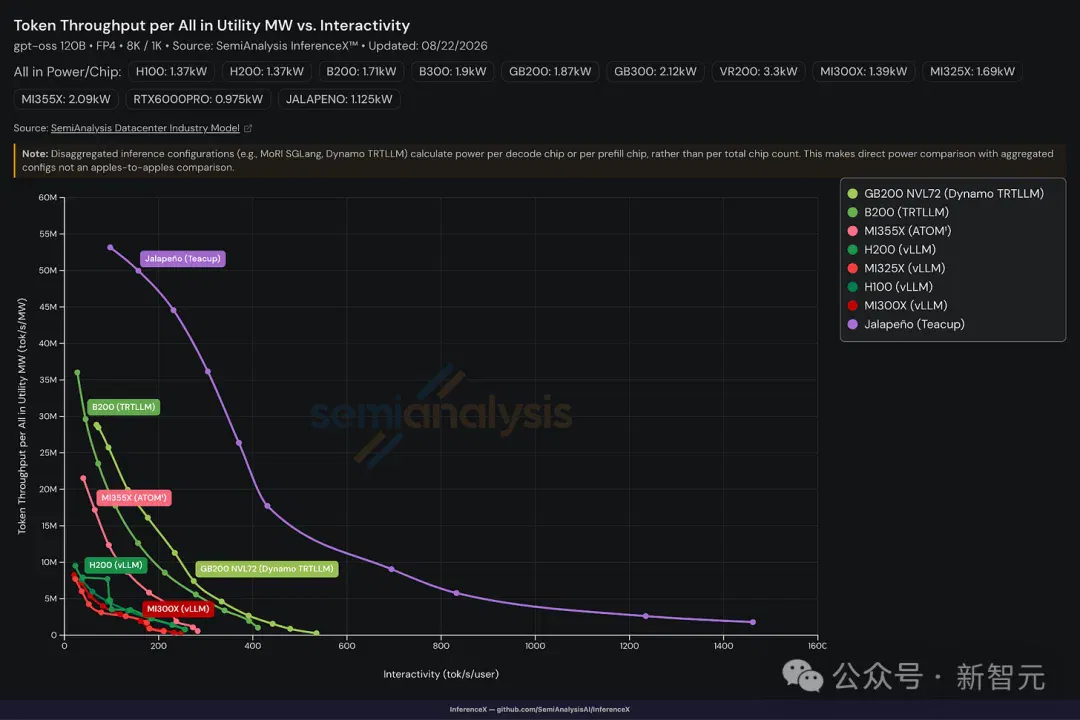Toggle GB200 NVL72 (Dynamo TRTLLM) legend entry
This screenshot has height=720, width=1080.
(946, 194)
